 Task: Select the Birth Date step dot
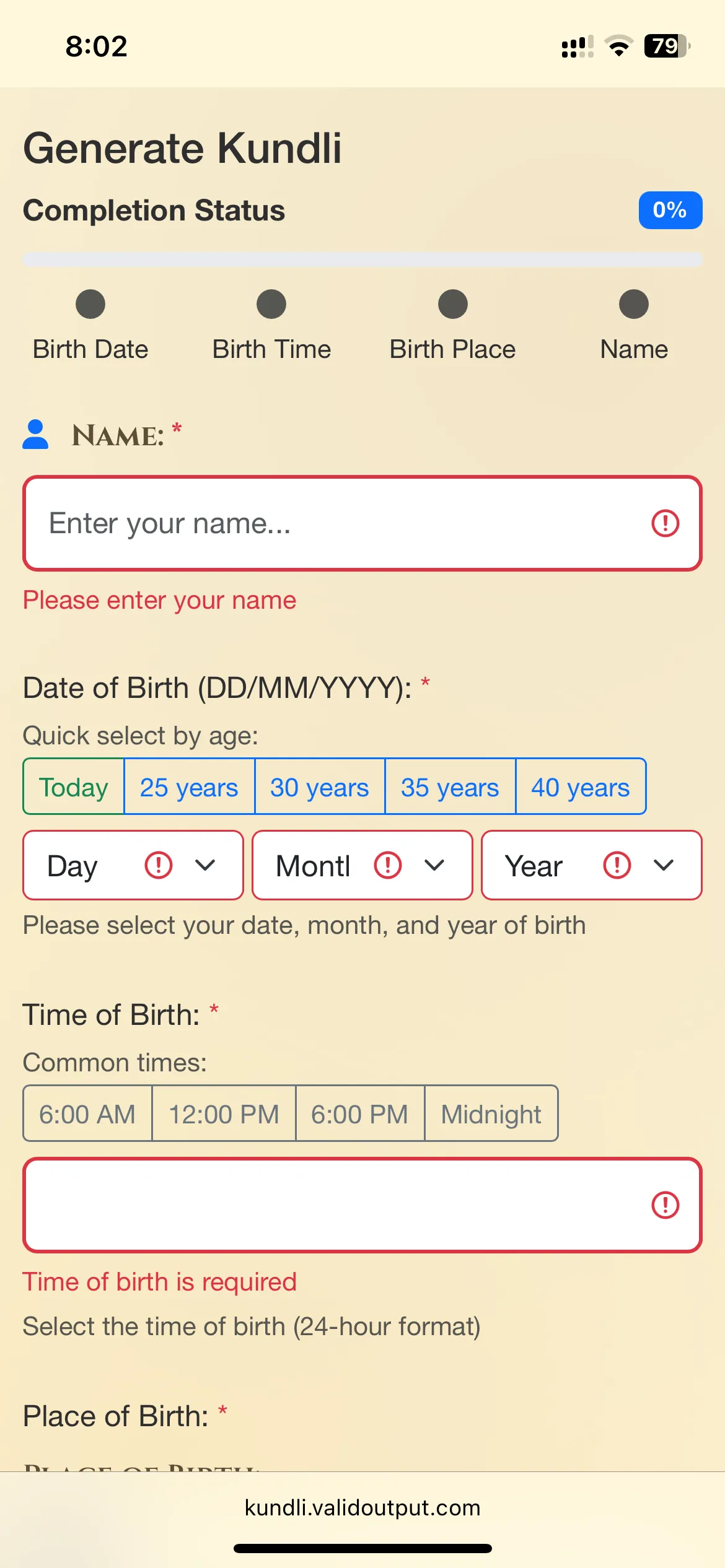(x=90, y=304)
